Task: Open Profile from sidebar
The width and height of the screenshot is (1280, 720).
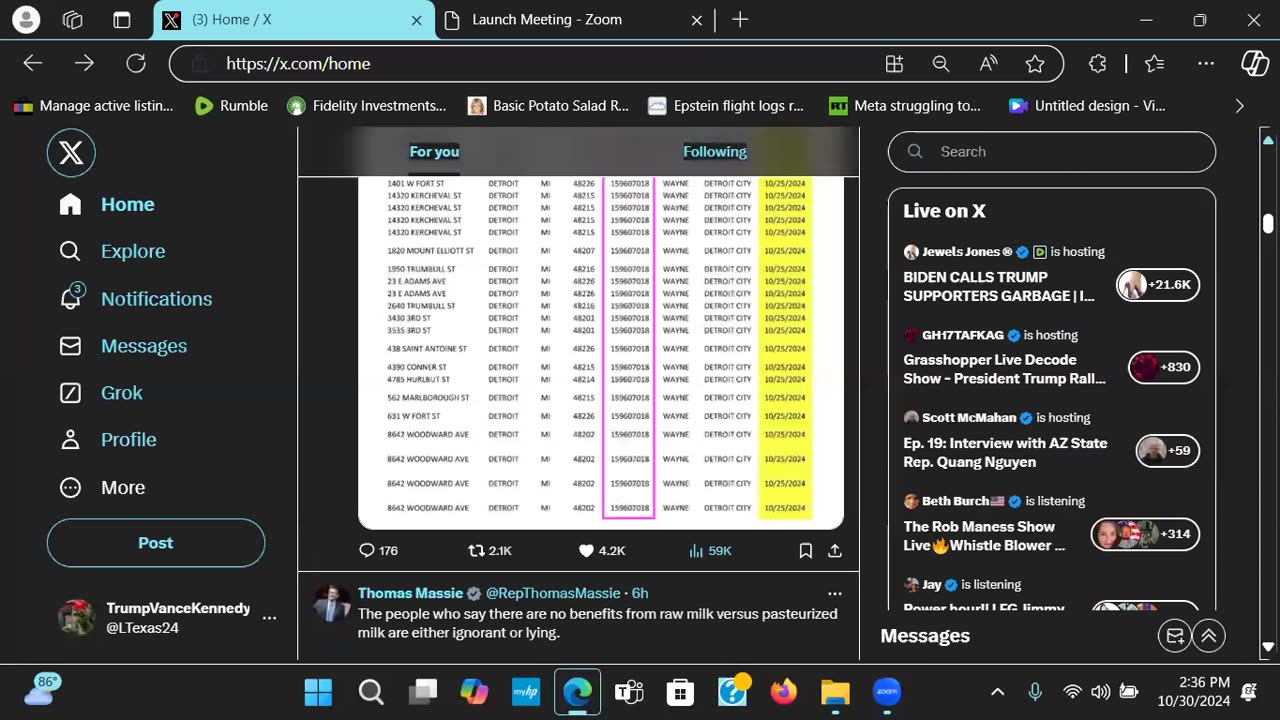Action: pyautogui.click(x=108, y=440)
